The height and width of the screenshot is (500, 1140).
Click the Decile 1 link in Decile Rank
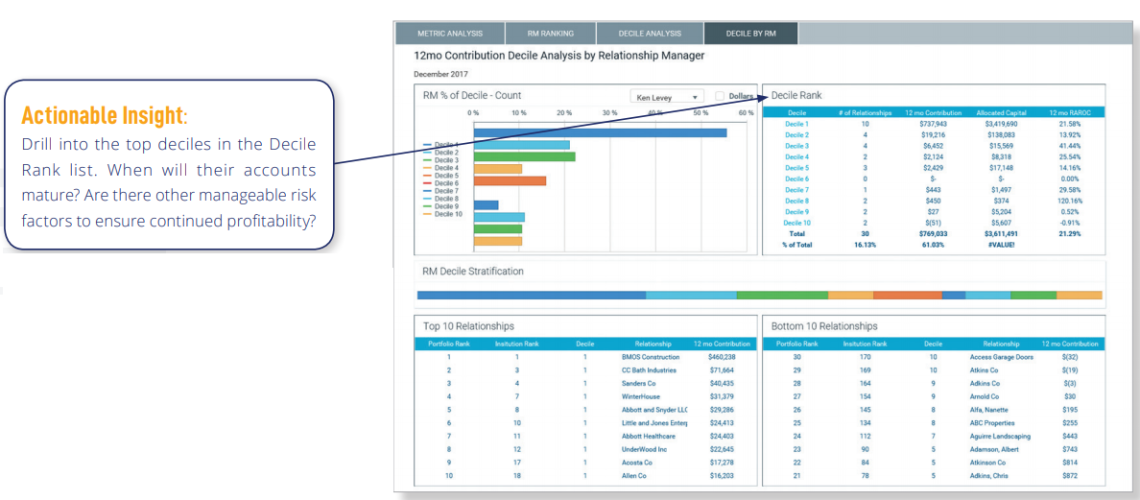coord(797,124)
